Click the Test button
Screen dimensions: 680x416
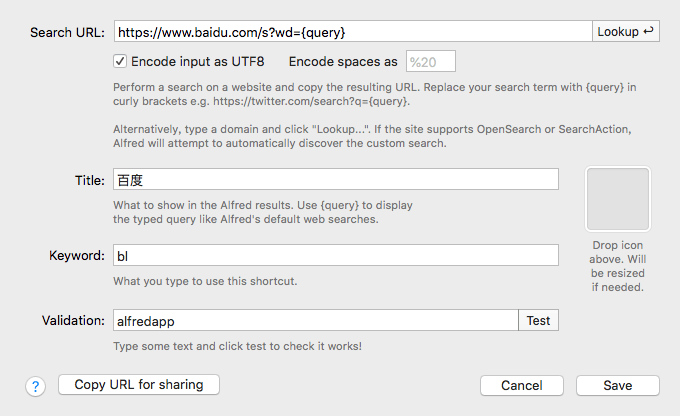coord(538,321)
